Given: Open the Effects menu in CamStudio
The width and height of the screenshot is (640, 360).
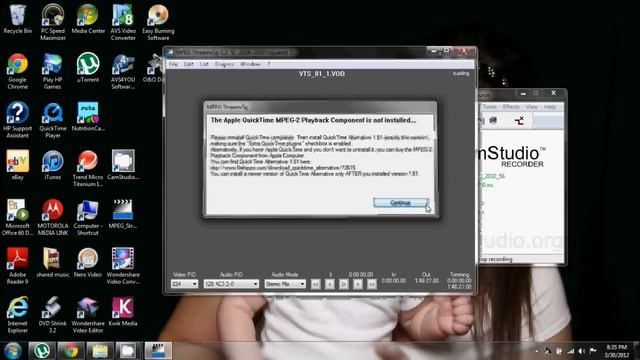Looking at the screenshot, I should point(511,107).
